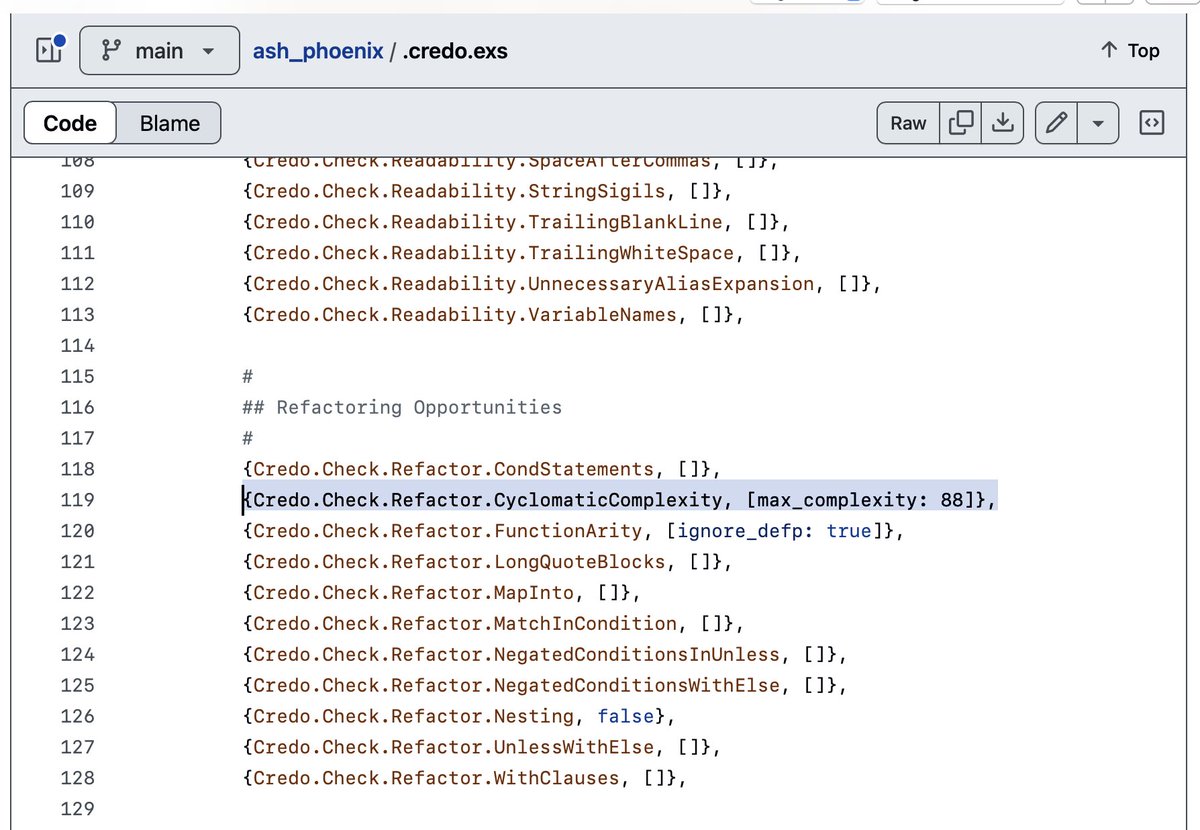
Task: Open the ash_phoenix repository link
Action: pos(318,50)
